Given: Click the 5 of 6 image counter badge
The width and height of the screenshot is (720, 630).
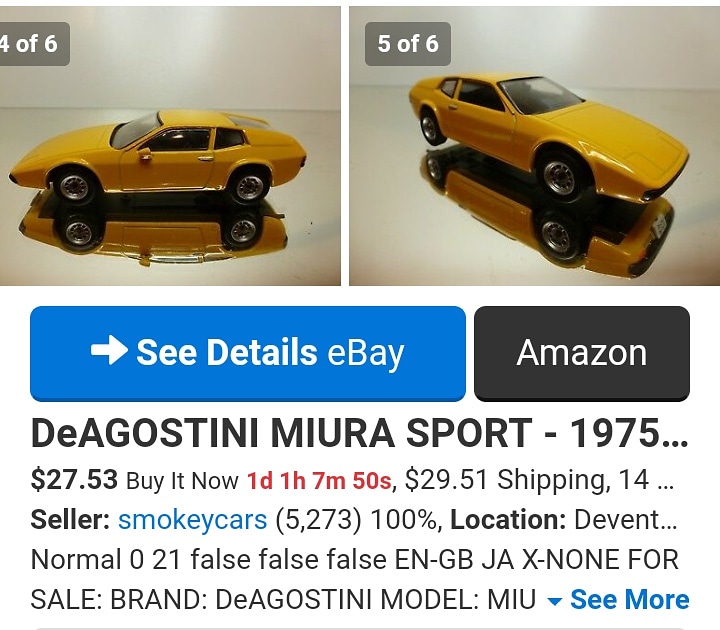Looking at the screenshot, I should [408, 44].
